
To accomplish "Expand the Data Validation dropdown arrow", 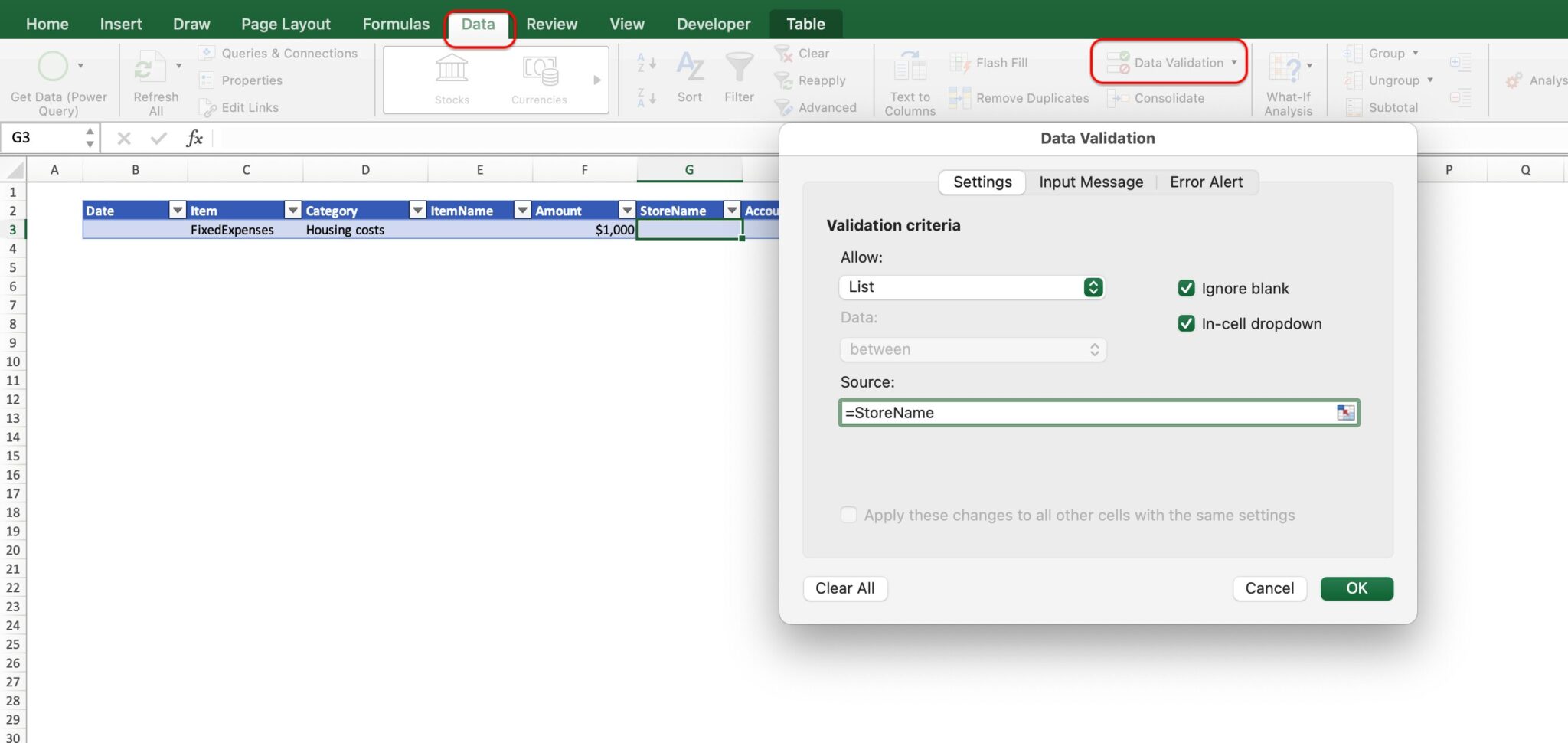I will click(1235, 63).
